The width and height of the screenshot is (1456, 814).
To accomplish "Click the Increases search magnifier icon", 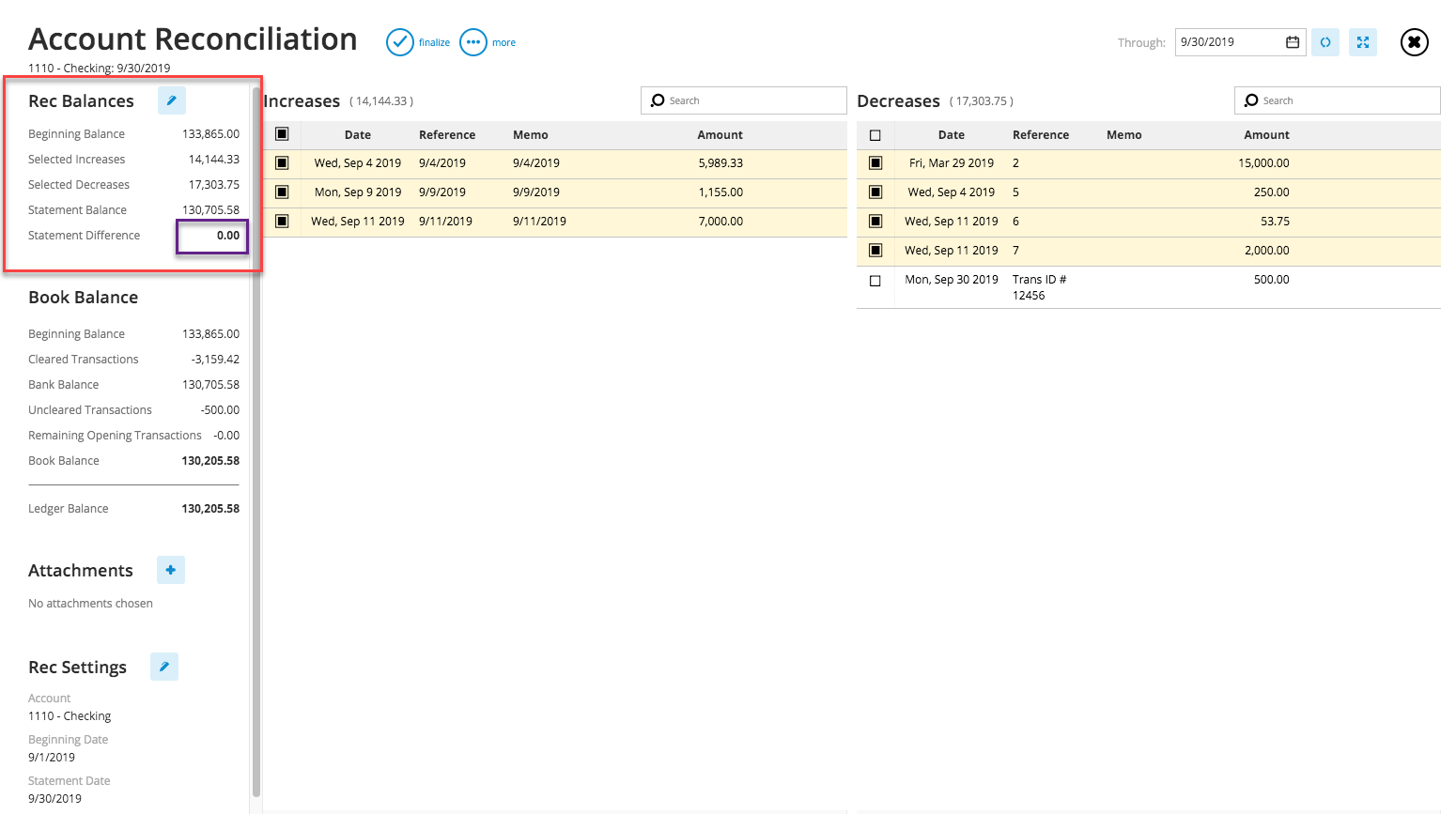I will 658,100.
